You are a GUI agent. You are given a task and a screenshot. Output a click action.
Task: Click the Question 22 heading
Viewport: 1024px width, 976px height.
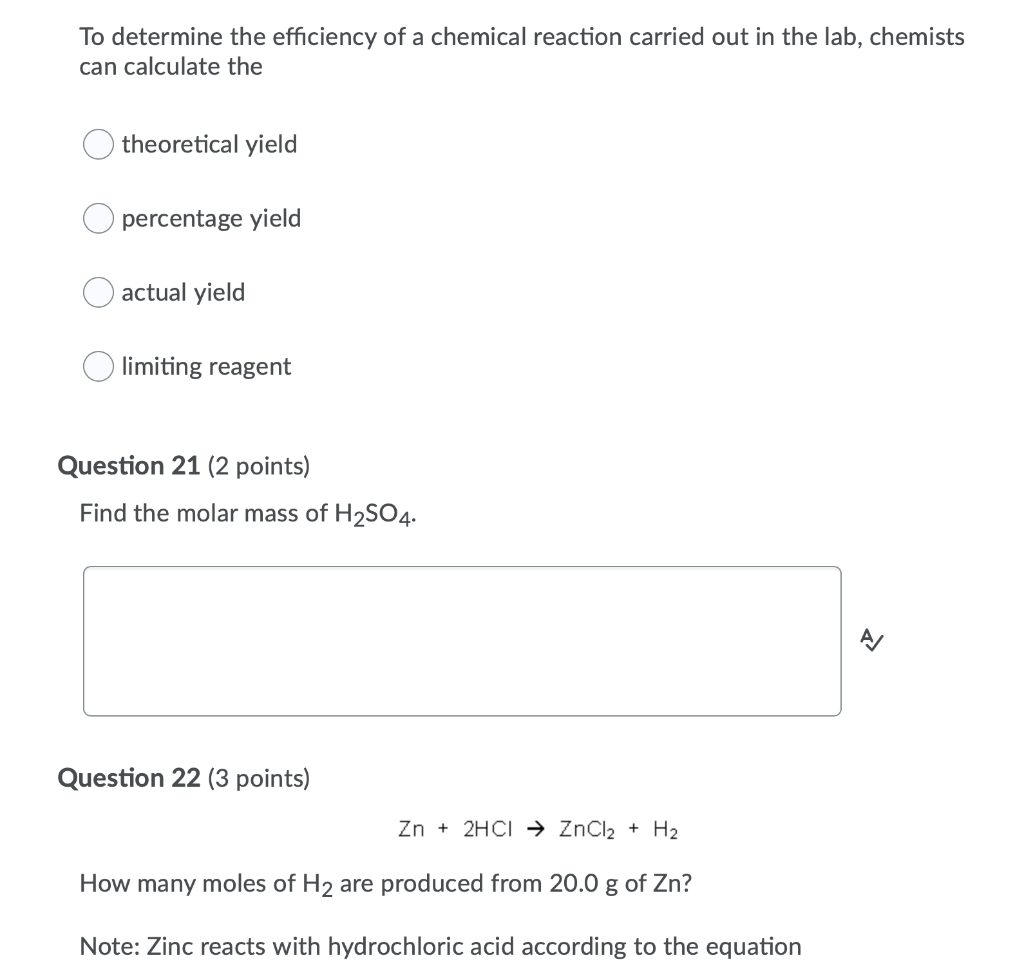(x=129, y=778)
